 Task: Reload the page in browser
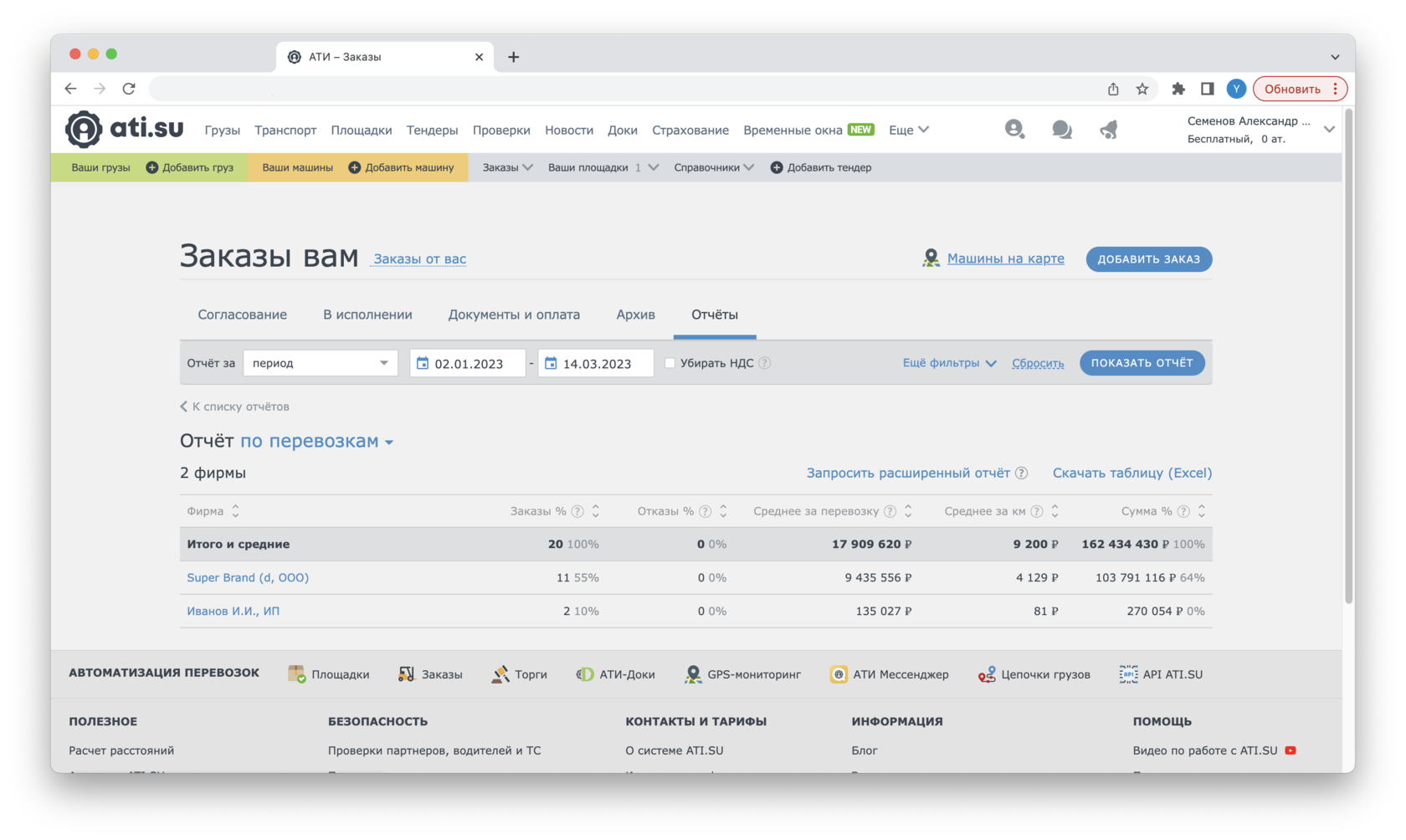[129, 89]
